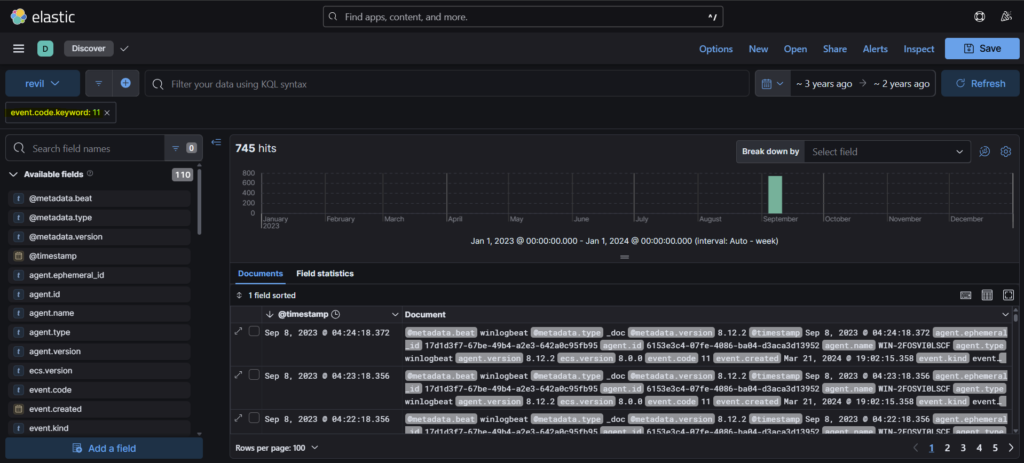Switch to the Field statistics tab
1024x463 pixels.
pos(324,273)
